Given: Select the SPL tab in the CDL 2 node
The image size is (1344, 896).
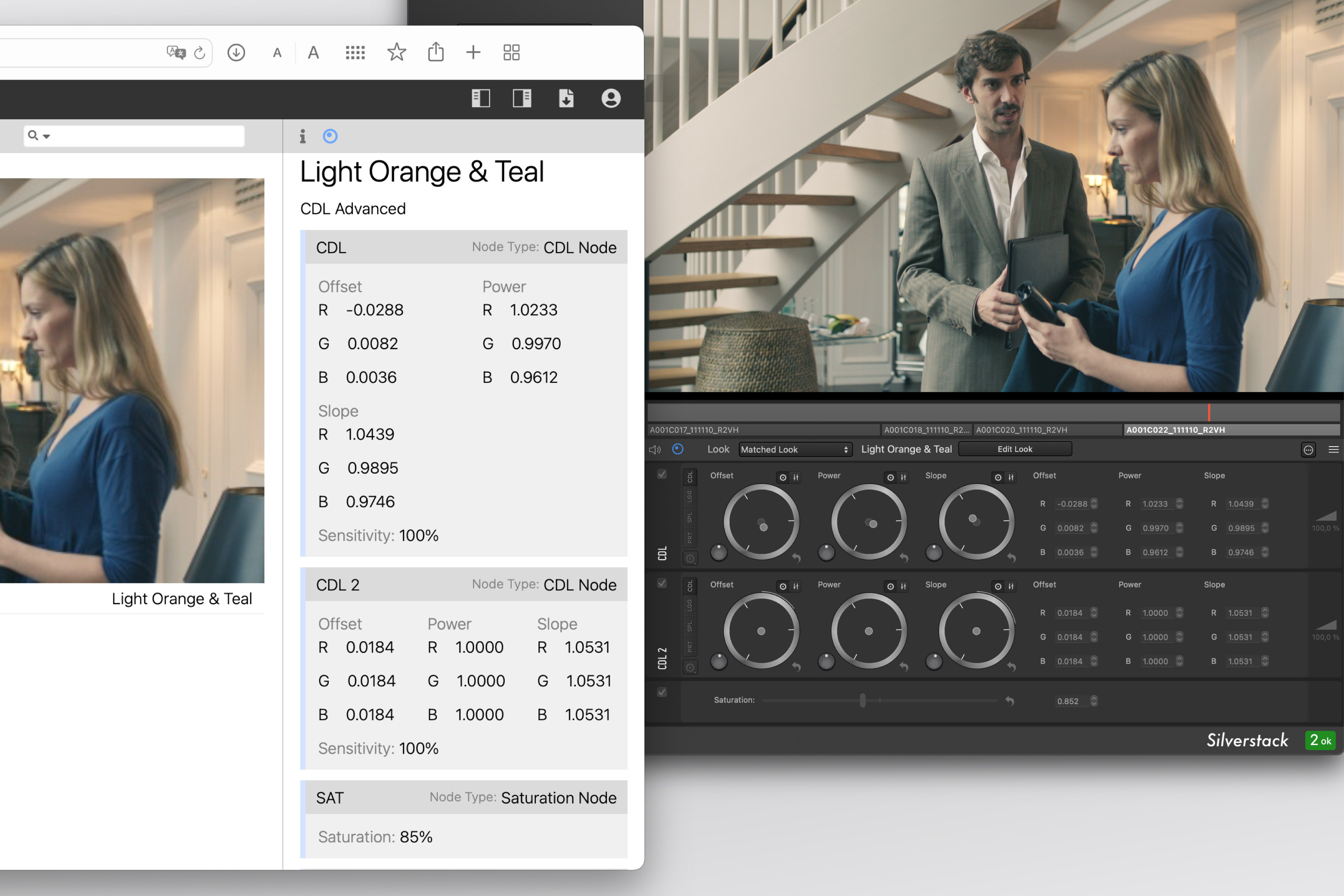Looking at the screenshot, I should pyautogui.click(x=690, y=626).
